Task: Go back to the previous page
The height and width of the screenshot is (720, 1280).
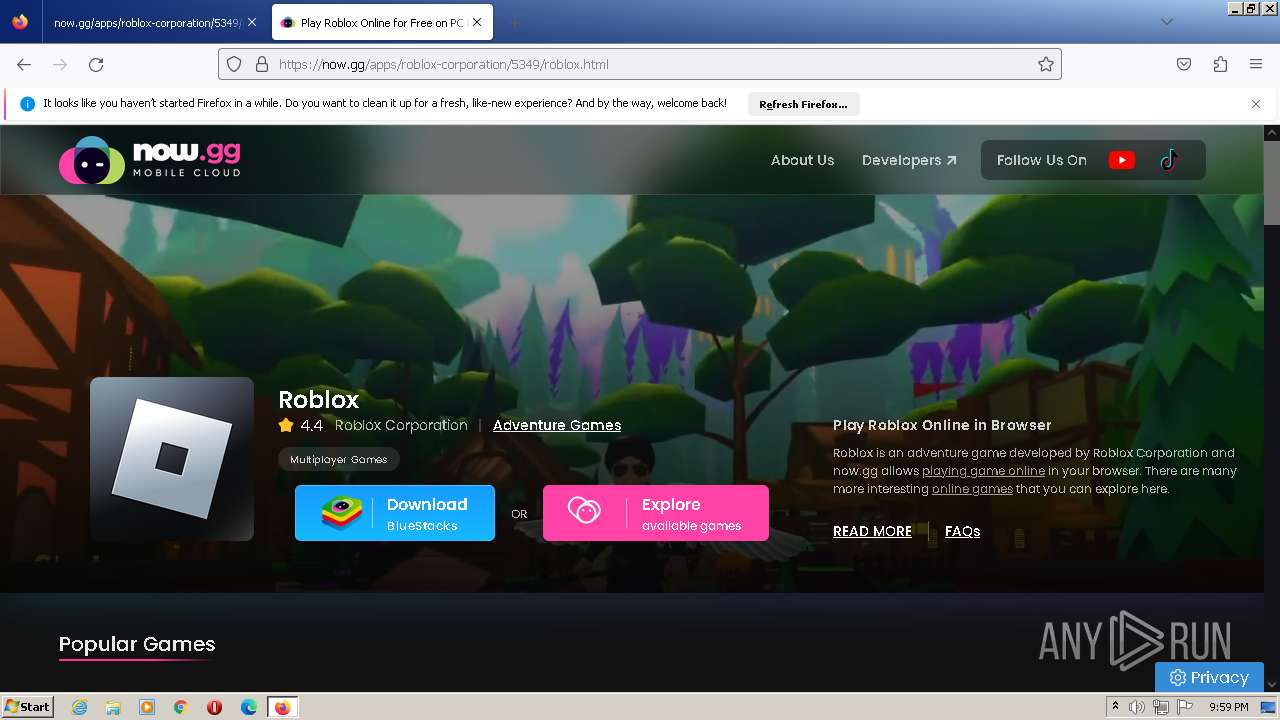Action: 24,64
